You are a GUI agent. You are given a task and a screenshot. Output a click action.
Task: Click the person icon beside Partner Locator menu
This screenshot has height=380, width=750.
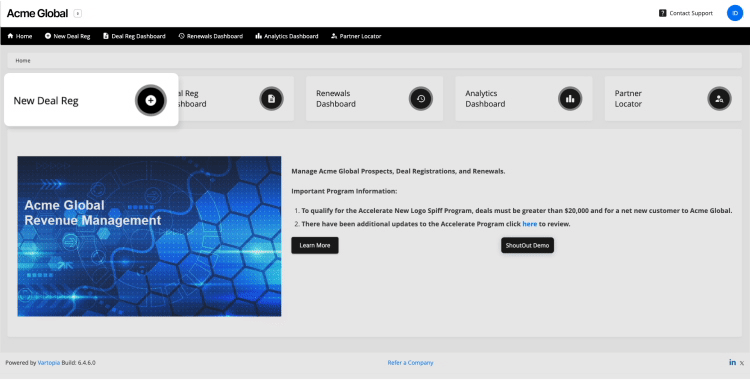tap(334, 36)
